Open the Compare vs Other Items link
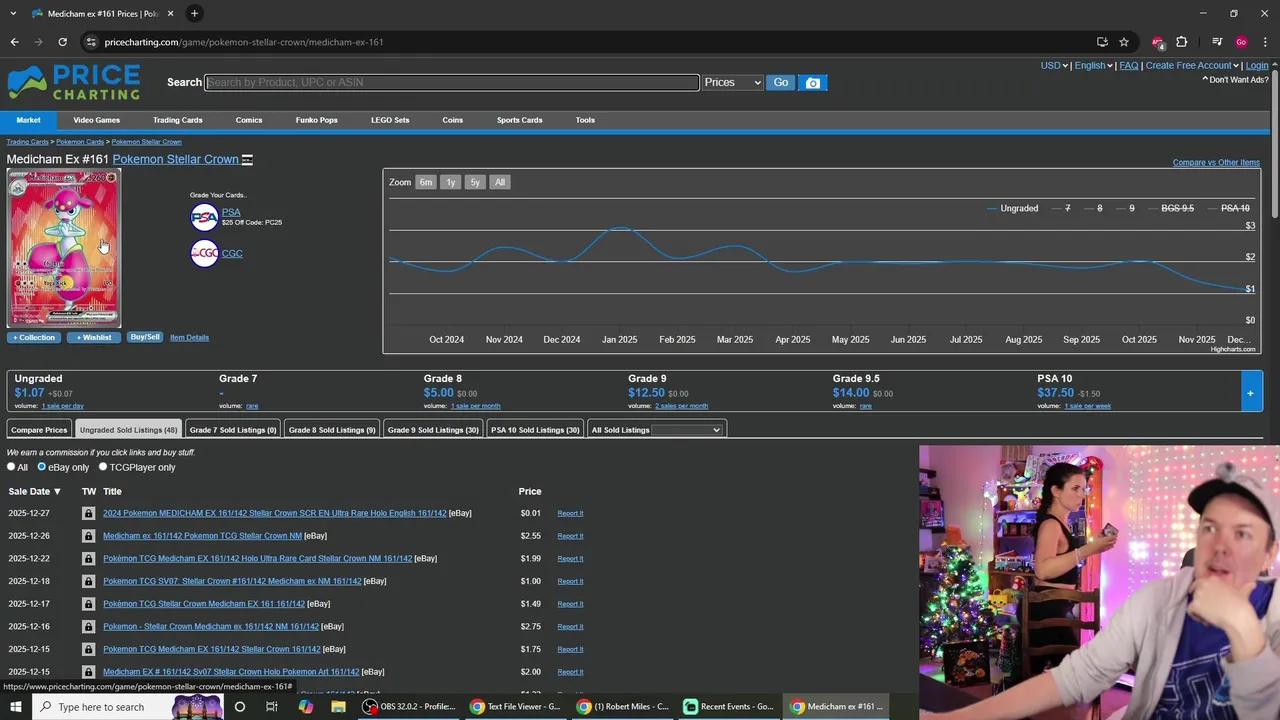The width and height of the screenshot is (1280, 720). (x=1216, y=162)
